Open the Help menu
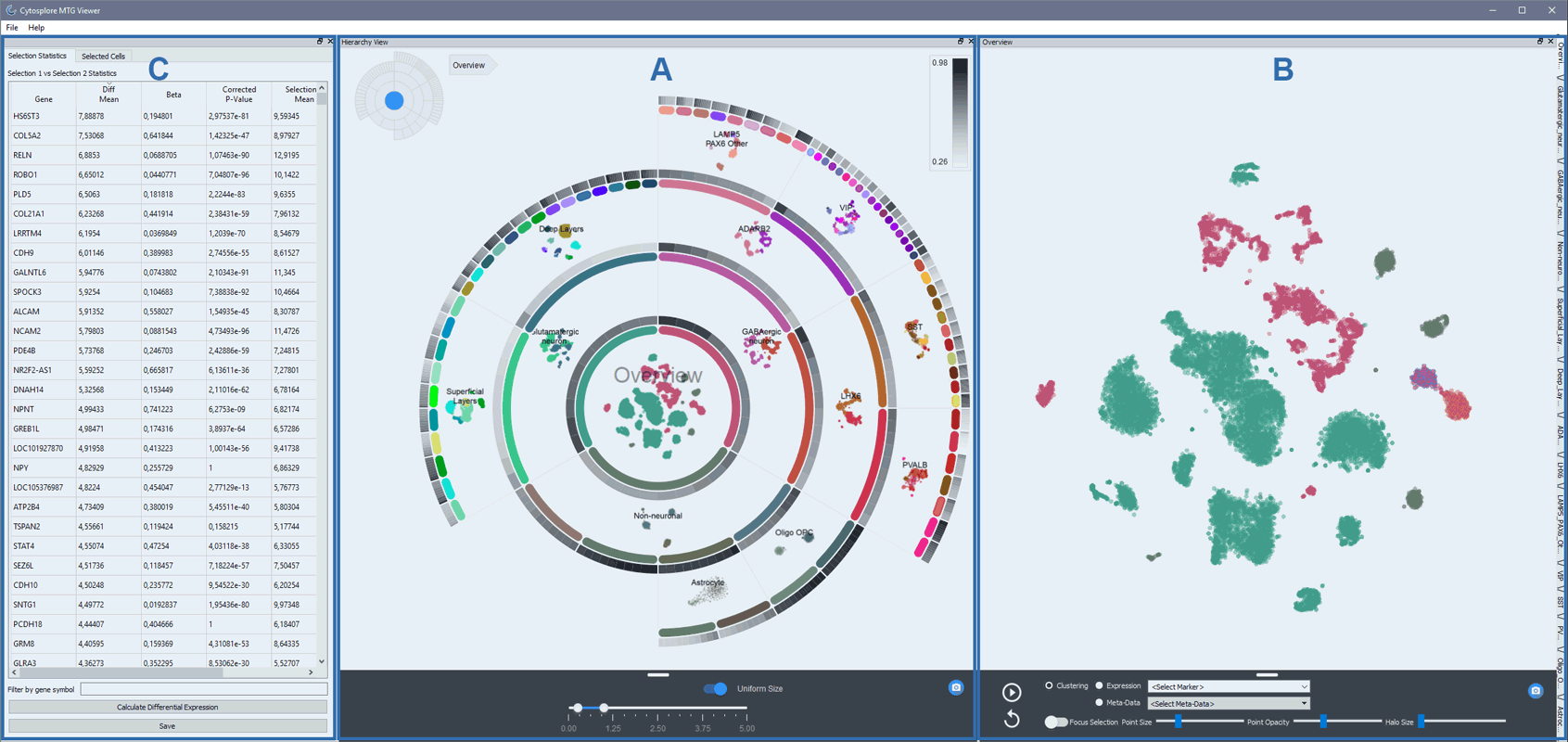Image resolution: width=1568 pixels, height=742 pixels. (36, 28)
